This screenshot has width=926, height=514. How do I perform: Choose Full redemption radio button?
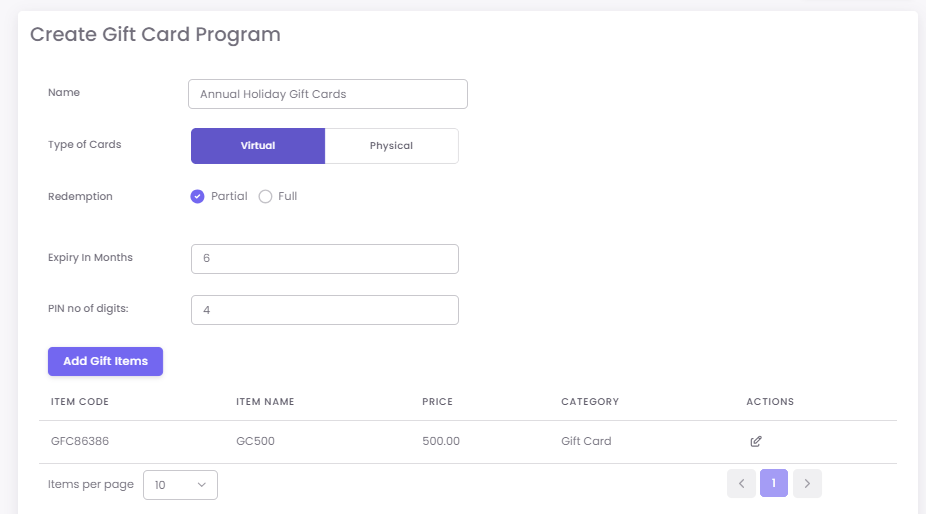(265, 196)
